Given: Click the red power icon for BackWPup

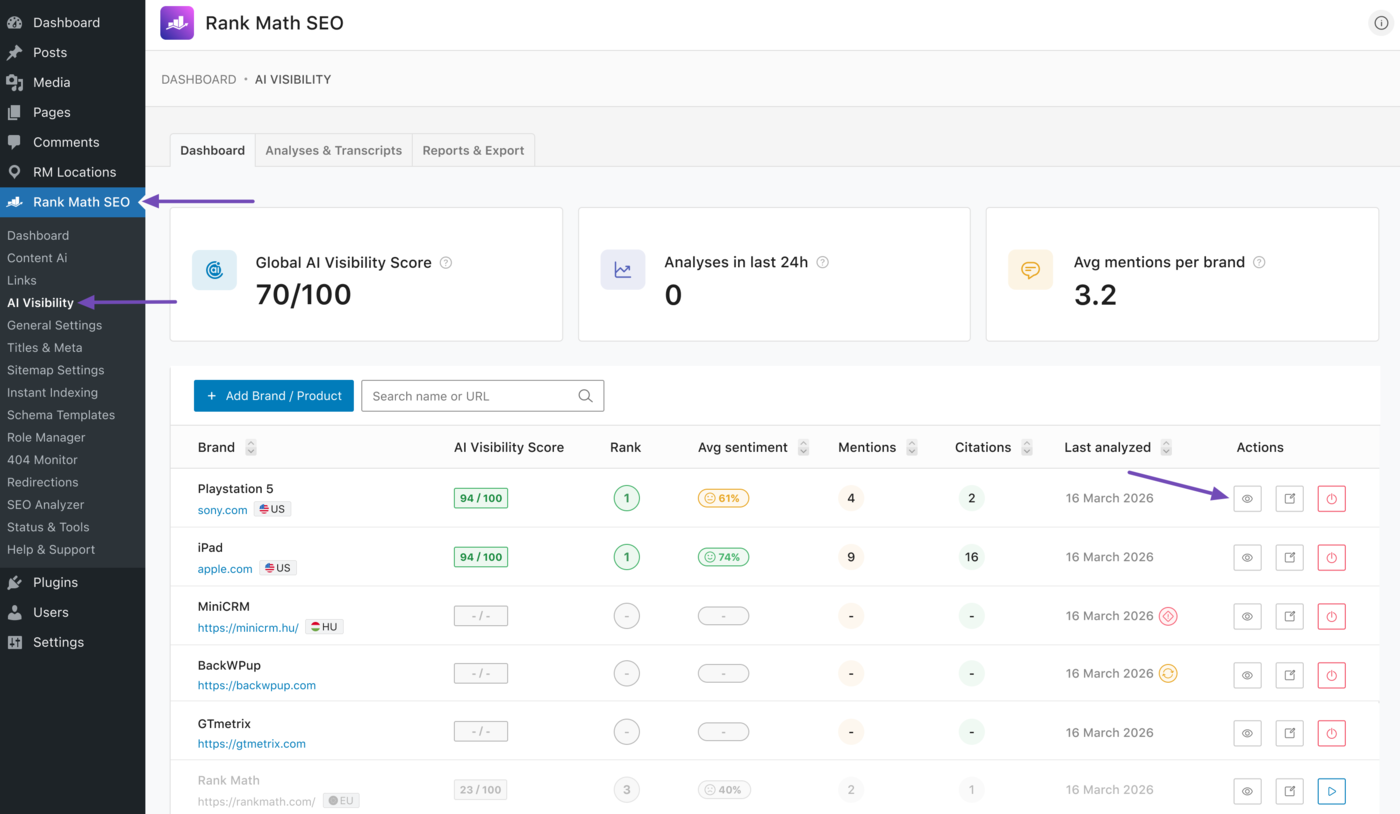Looking at the screenshot, I should pyautogui.click(x=1332, y=675).
